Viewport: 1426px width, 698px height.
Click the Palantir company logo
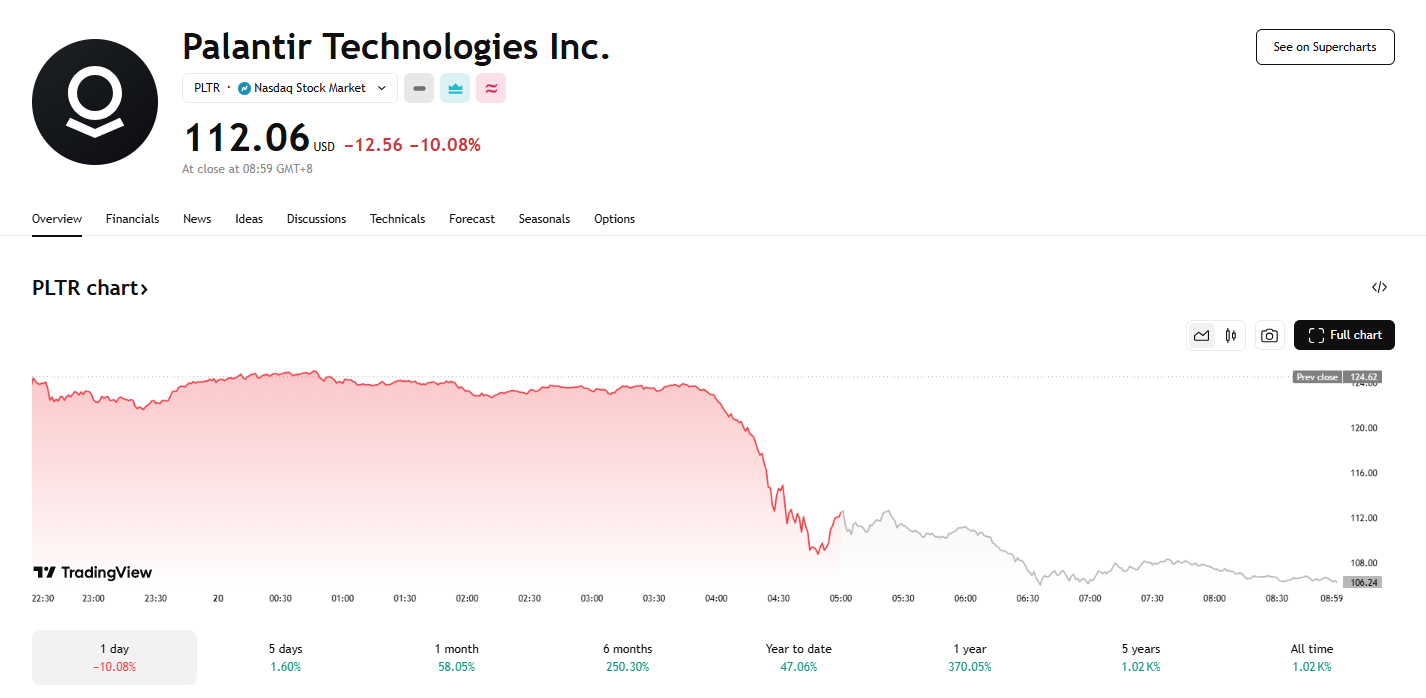(x=95, y=102)
